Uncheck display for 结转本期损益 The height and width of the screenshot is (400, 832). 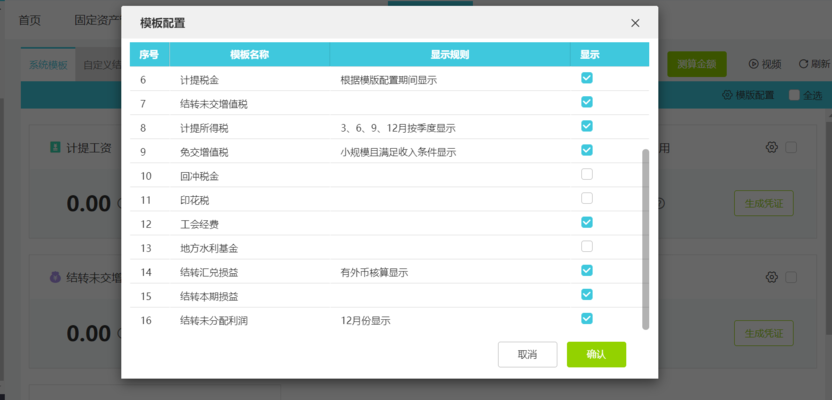(587, 294)
